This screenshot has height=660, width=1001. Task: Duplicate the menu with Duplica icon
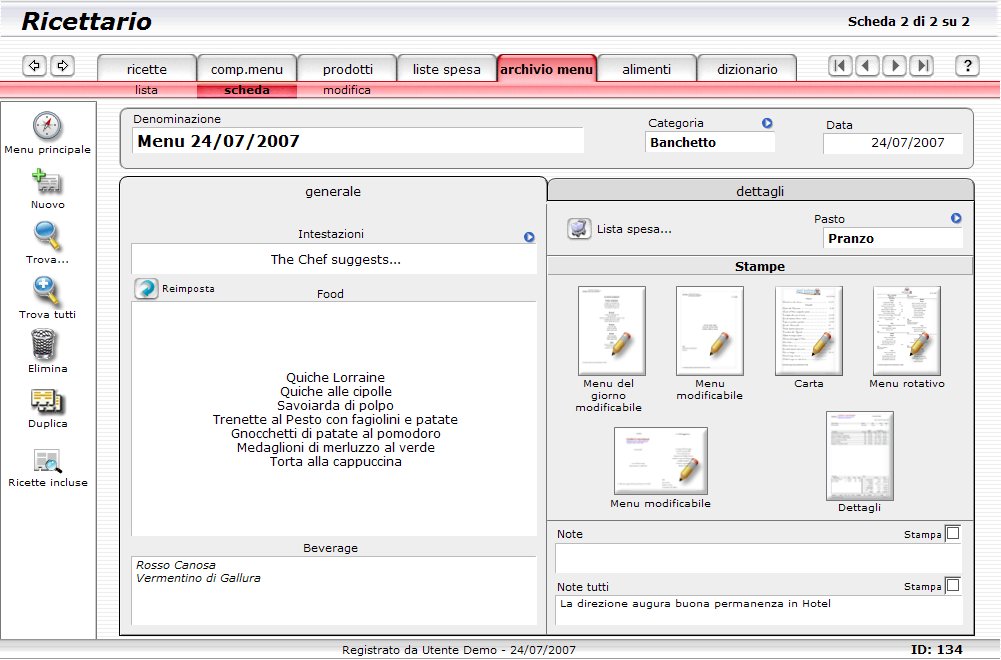47,401
